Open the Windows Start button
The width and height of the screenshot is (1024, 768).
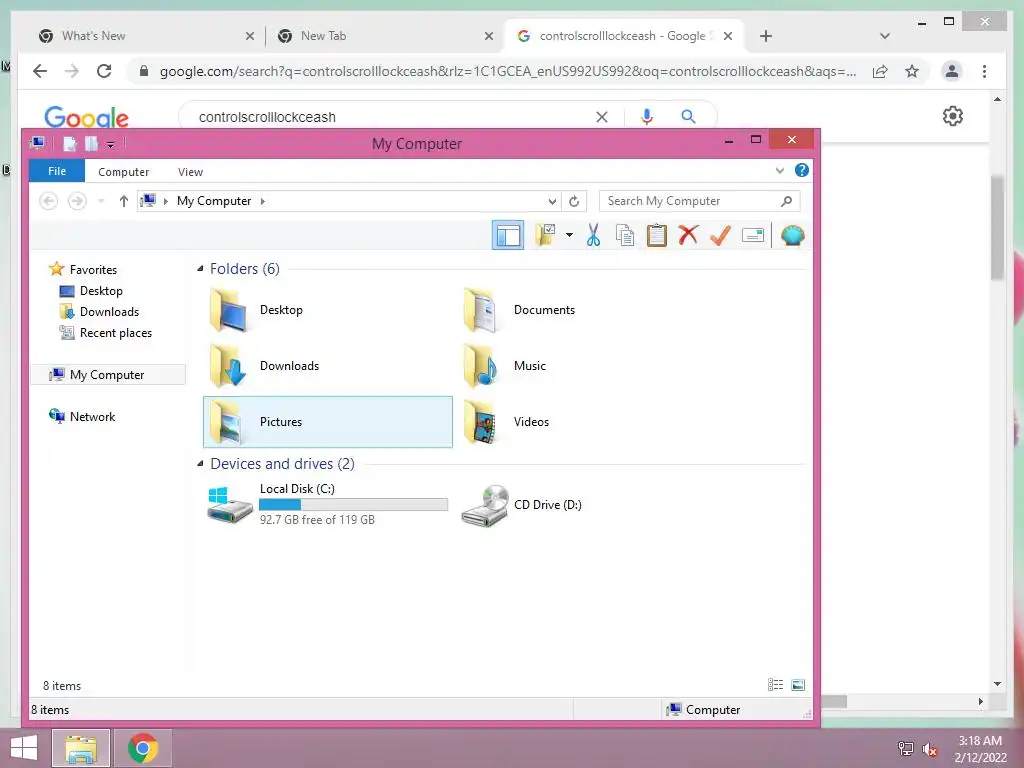click(x=24, y=748)
